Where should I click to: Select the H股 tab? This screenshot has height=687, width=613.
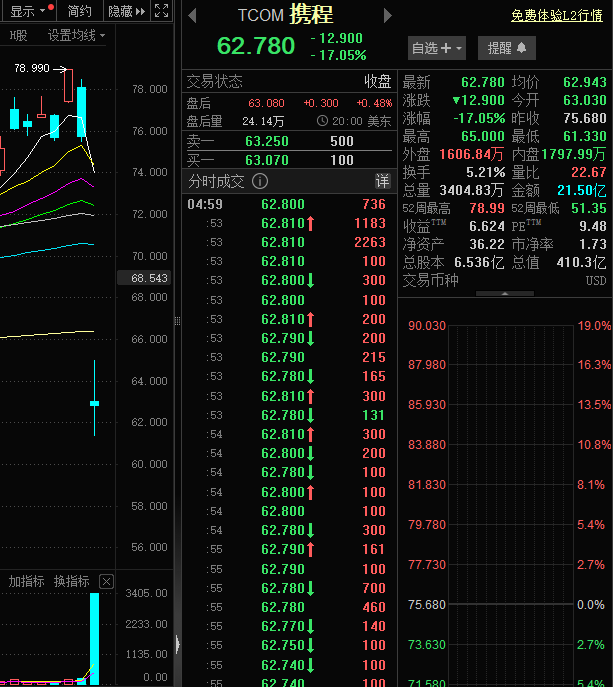click(x=18, y=35)
